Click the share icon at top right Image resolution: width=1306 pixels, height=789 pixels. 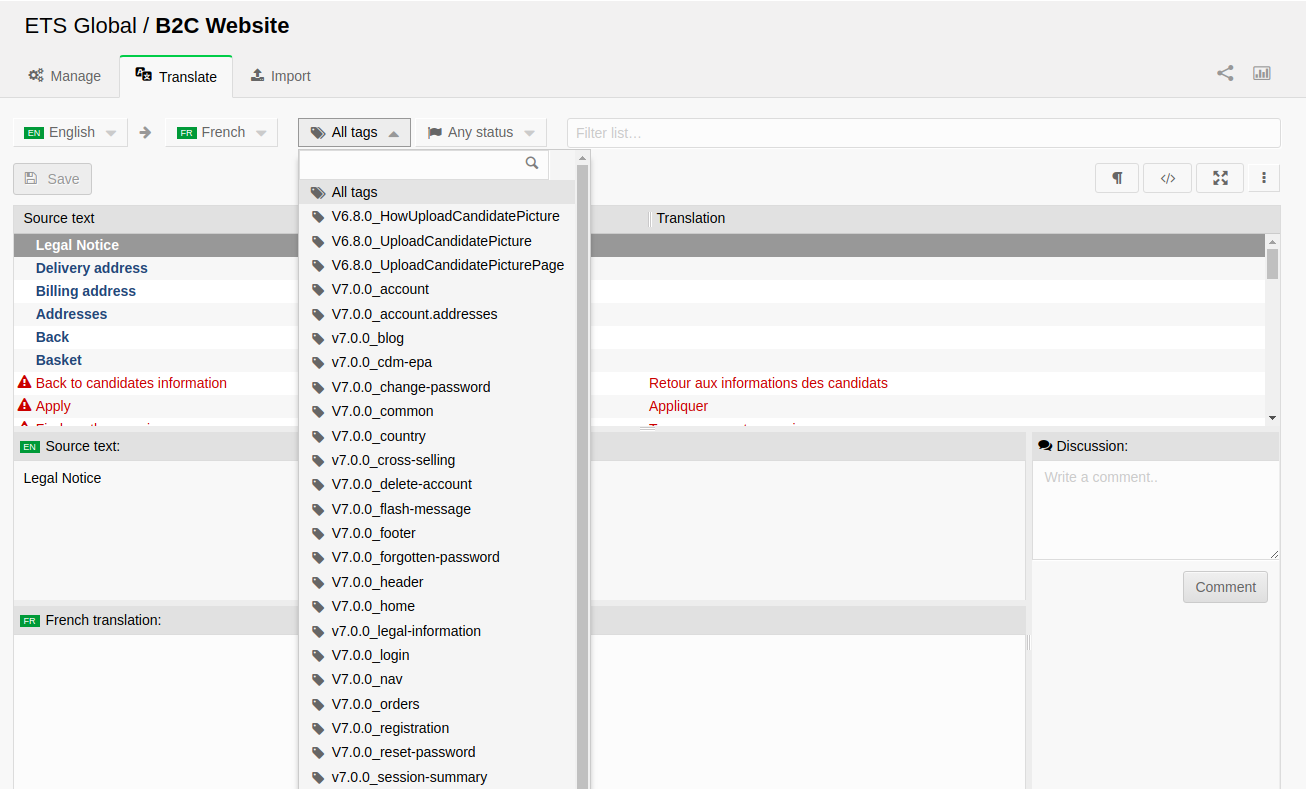(1224, 73)
